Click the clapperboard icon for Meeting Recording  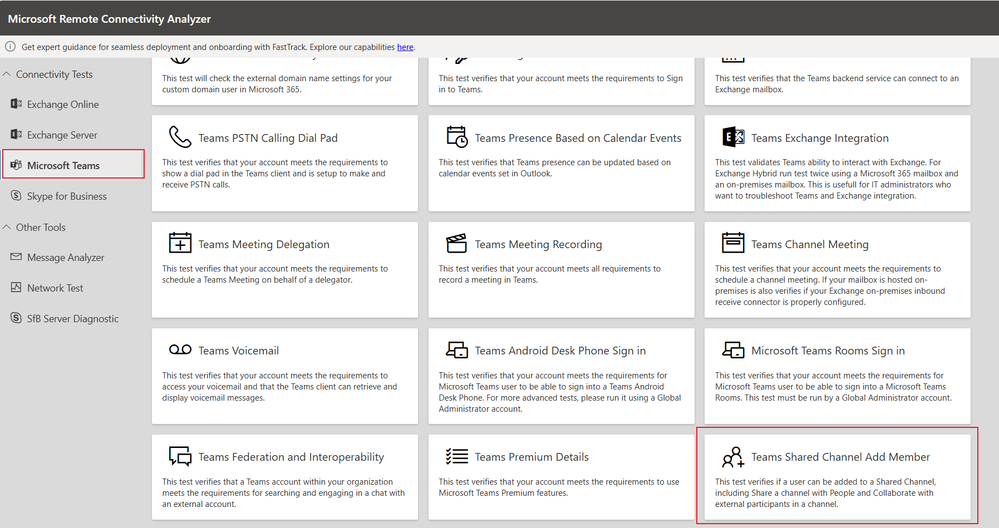456,243
